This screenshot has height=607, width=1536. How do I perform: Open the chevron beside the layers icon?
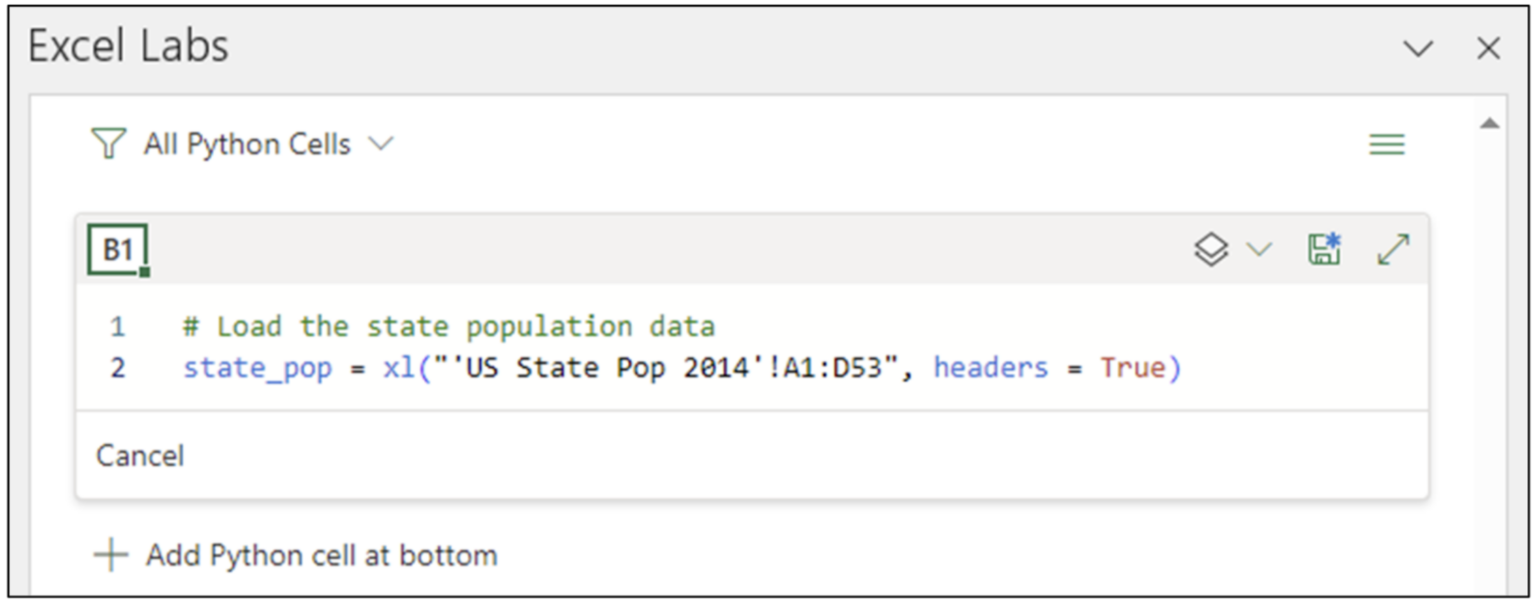click(1258, 250)
